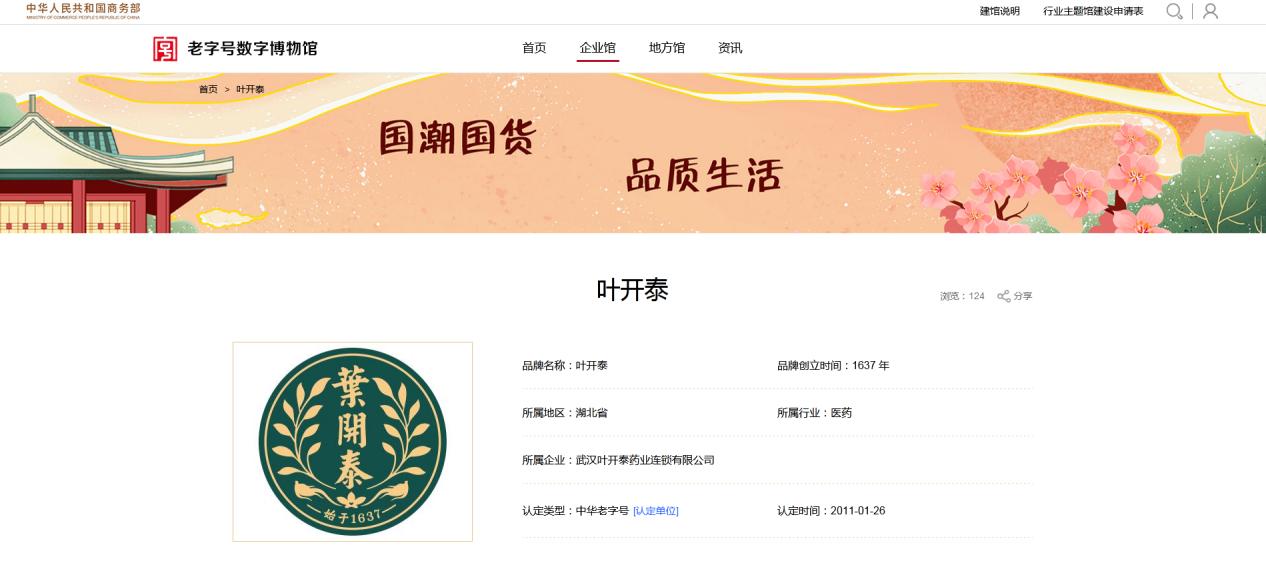
Task: Click 认定时间：2011-01-26 text
Action: tap(831, 511)
